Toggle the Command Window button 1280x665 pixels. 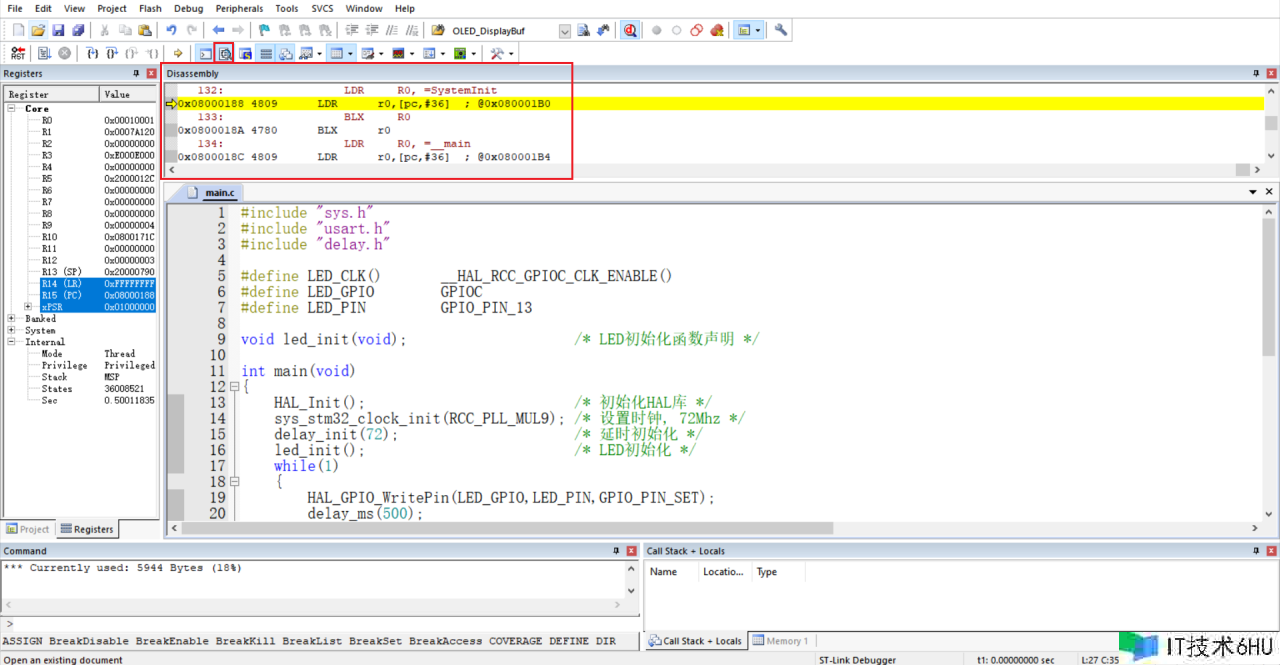coord(206,53)
